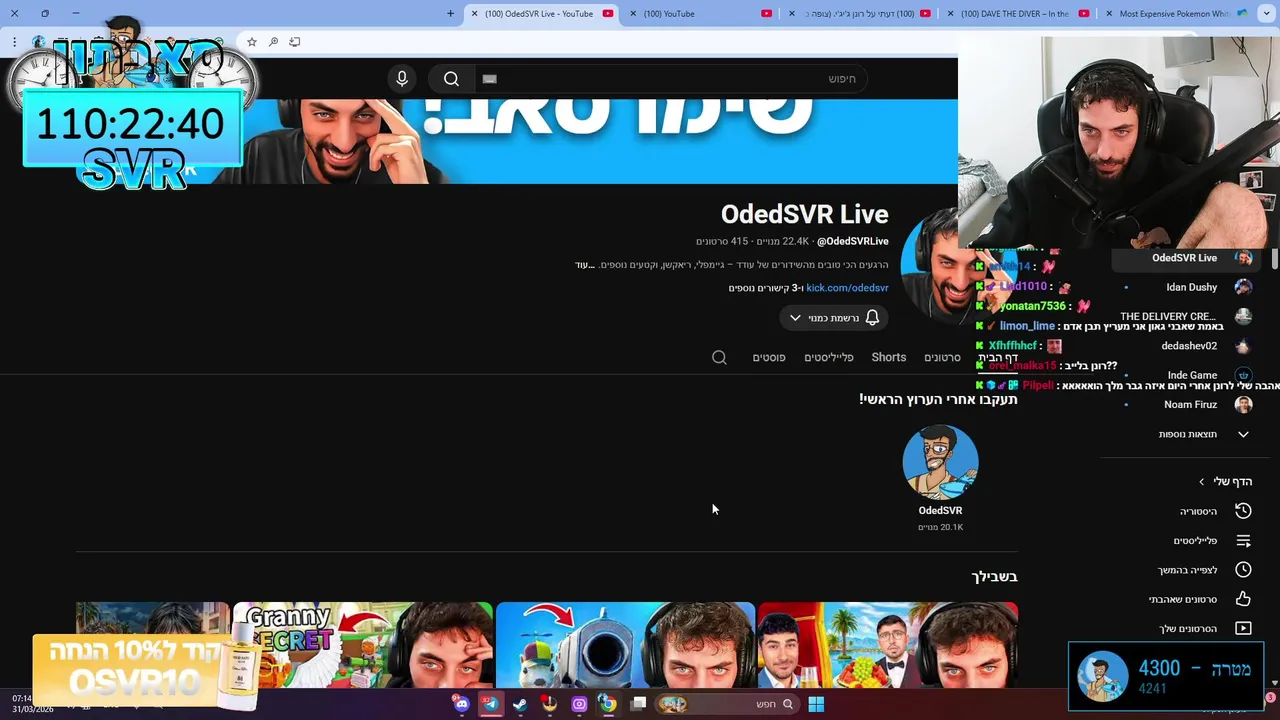Follow the kick.com/odedsvr link
This screenshot has width=1280, height=720.
tap(847, 288)
